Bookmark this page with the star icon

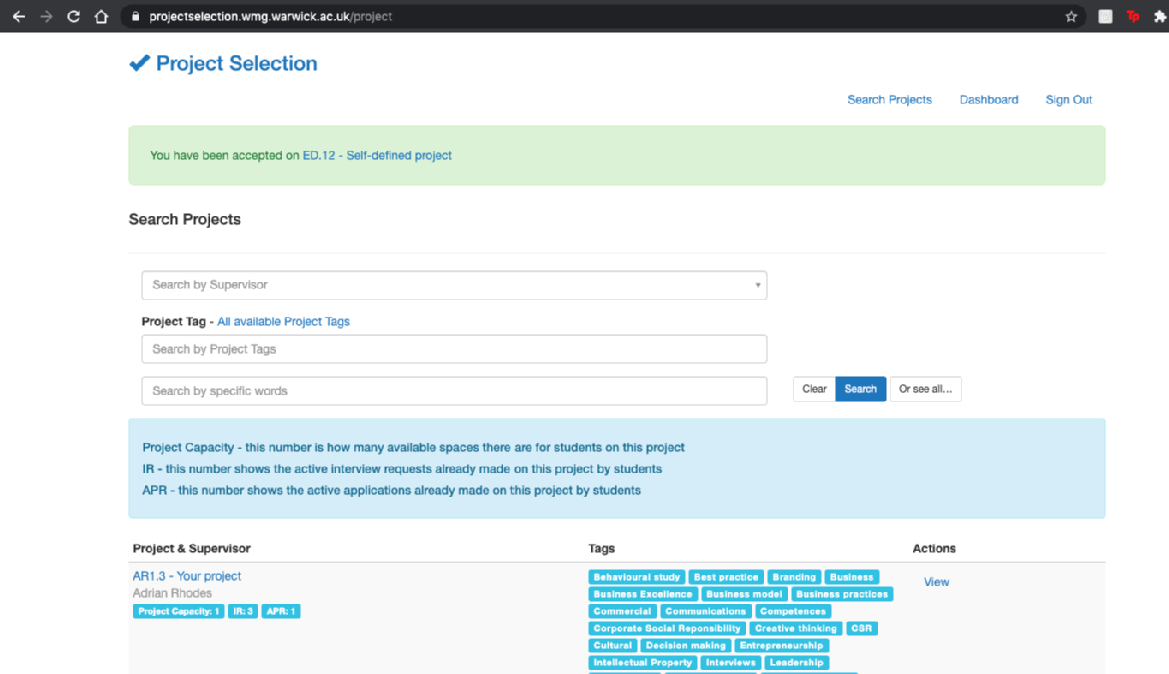click(1071, 17)
